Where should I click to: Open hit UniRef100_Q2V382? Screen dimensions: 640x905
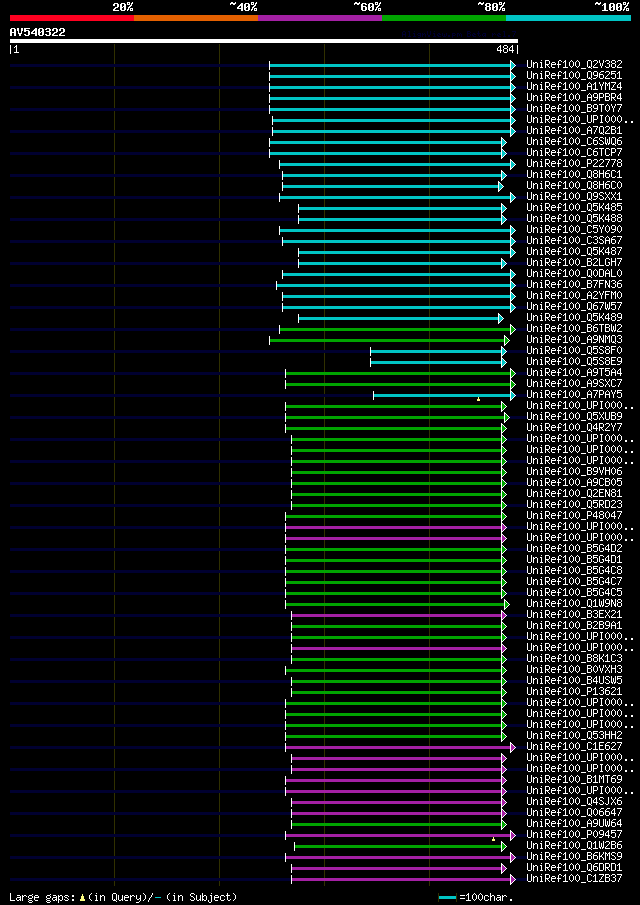(x=574, y=65)
